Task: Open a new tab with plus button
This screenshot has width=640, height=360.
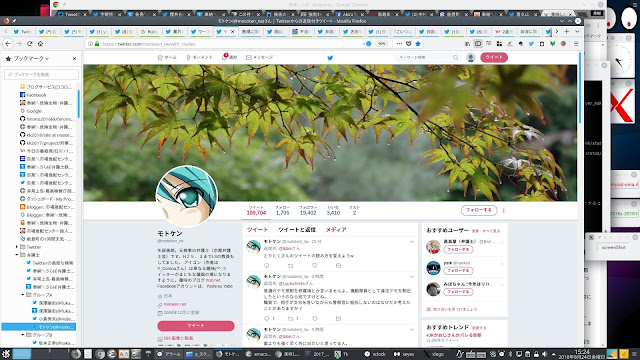Action: tap(567, 31)
